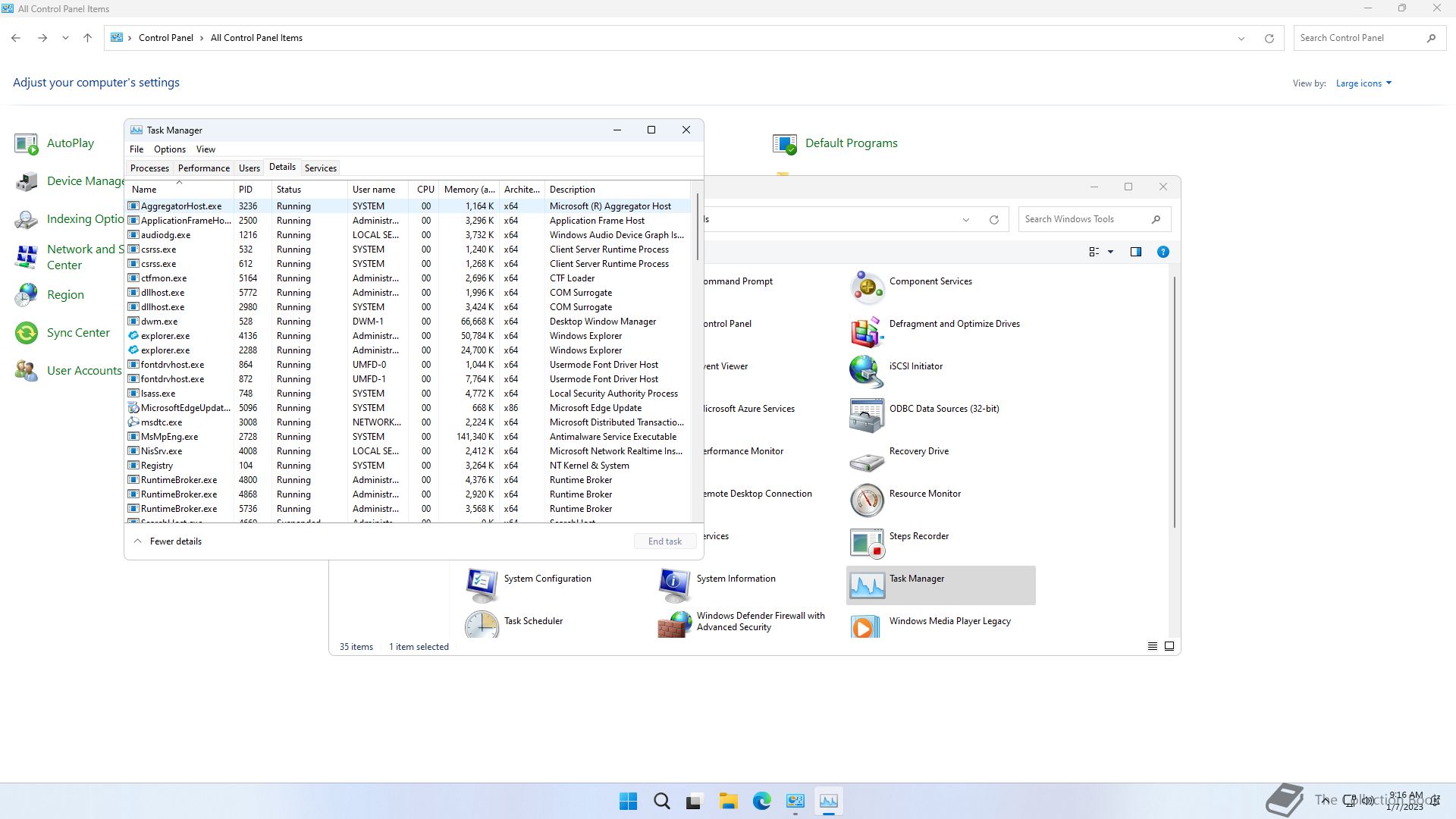Open AutoPlay control panel icon
The image size is (1456, 819).
tap(27, 143)
